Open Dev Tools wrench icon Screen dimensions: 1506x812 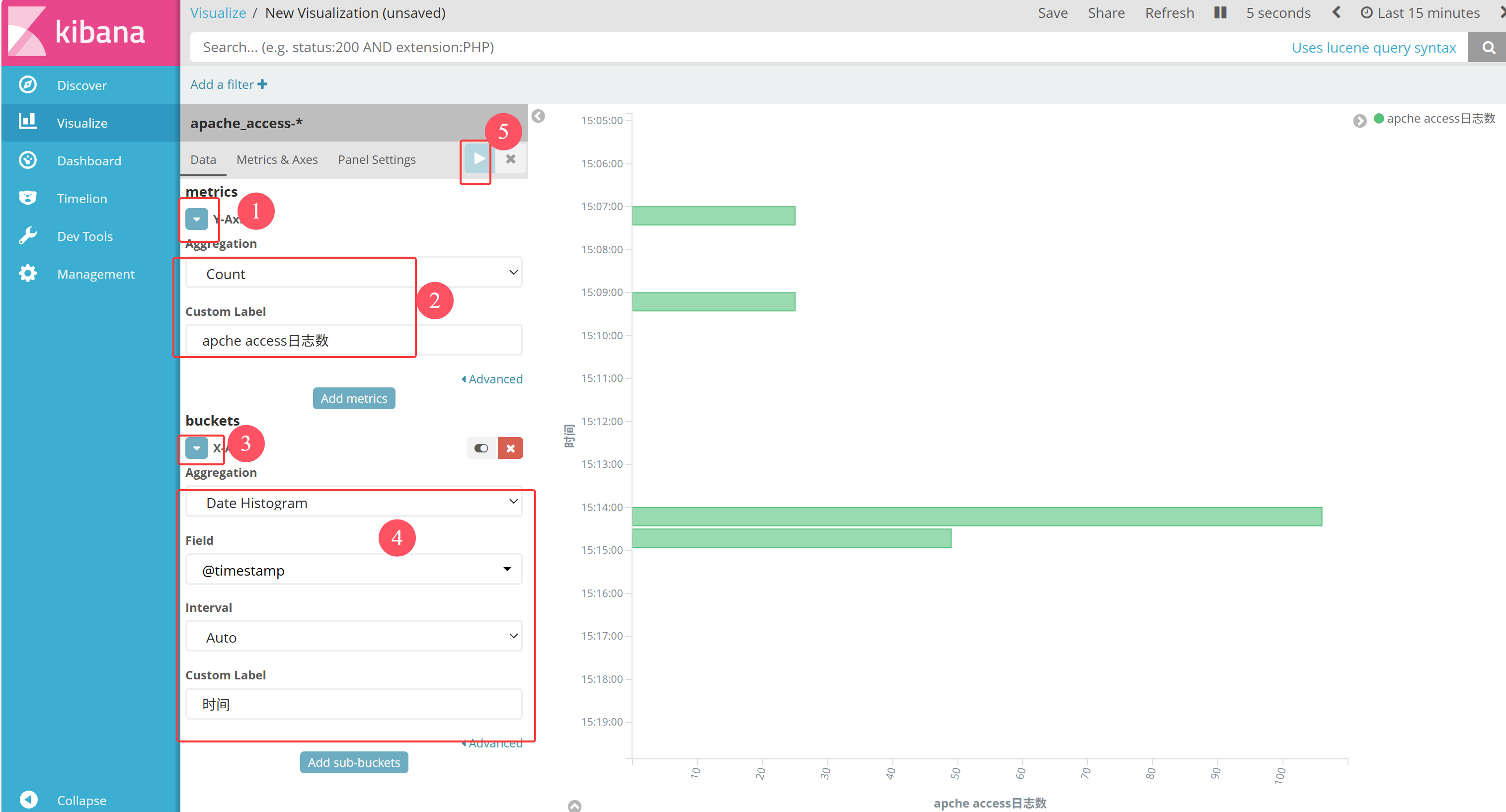27,236
